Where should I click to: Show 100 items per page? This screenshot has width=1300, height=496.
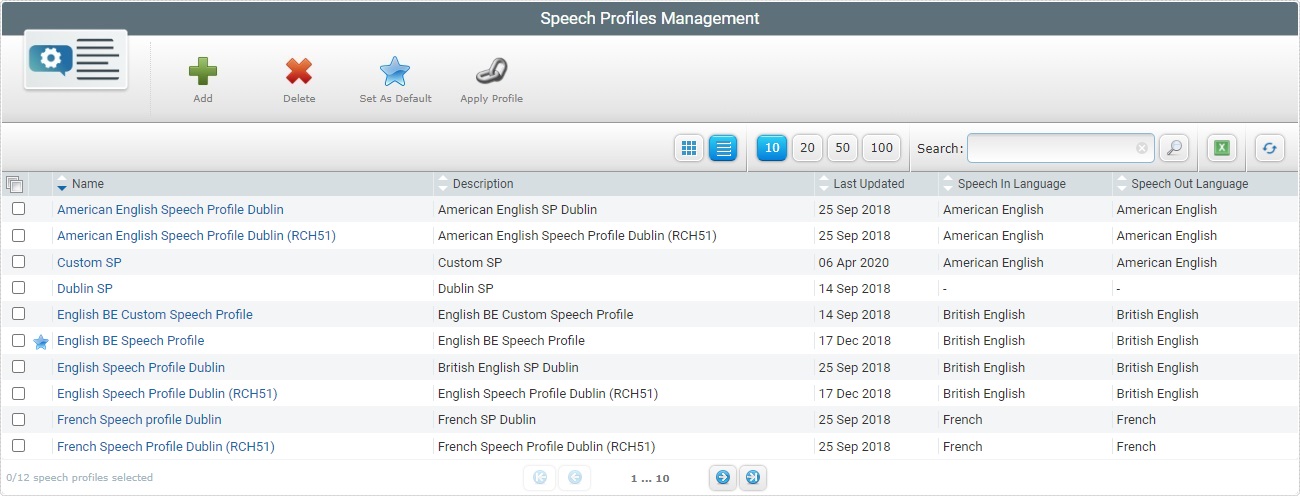click(881, 148)
